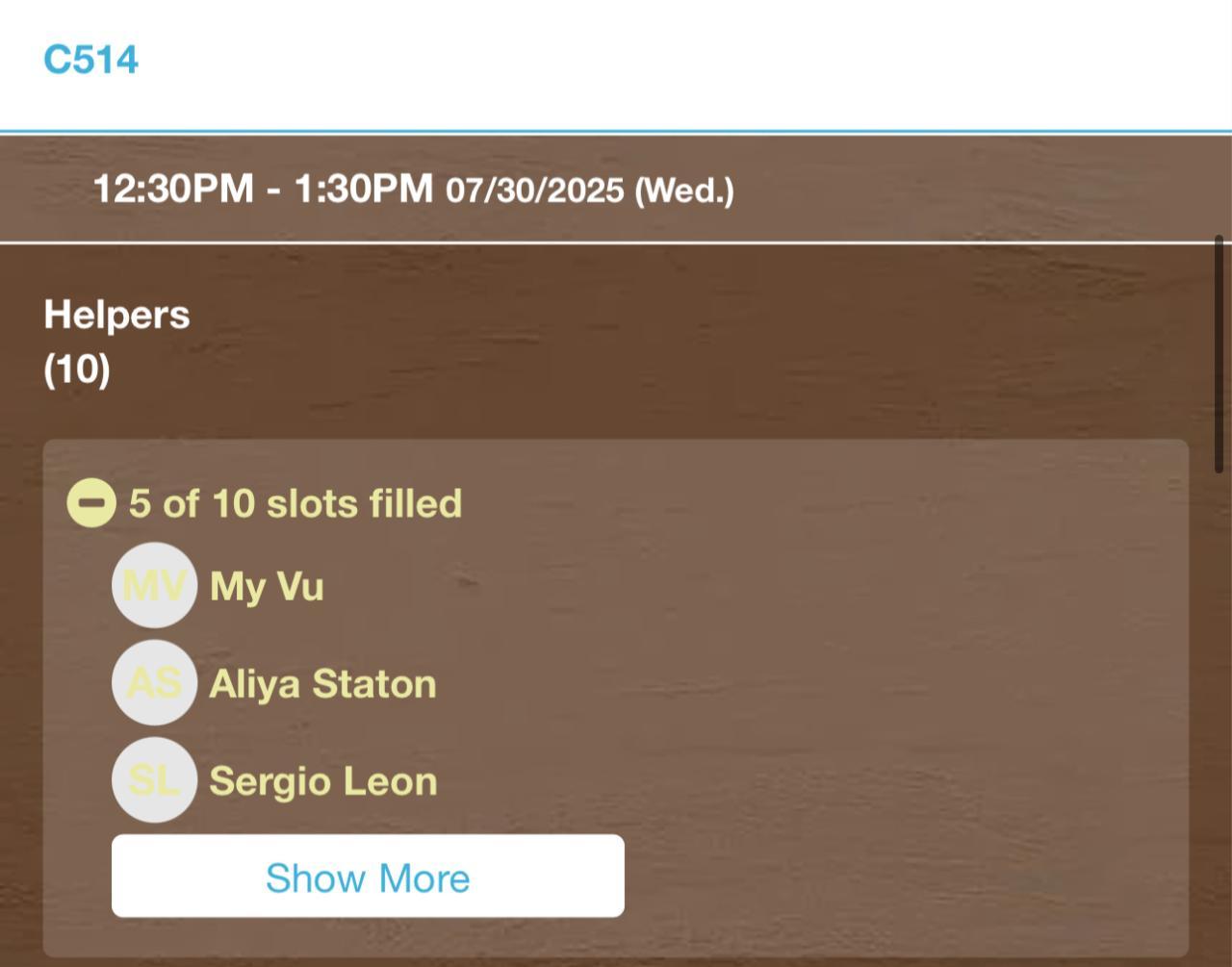
Task: Click the SL avatar for Sergio Leon
Action: tap(154, 779)
